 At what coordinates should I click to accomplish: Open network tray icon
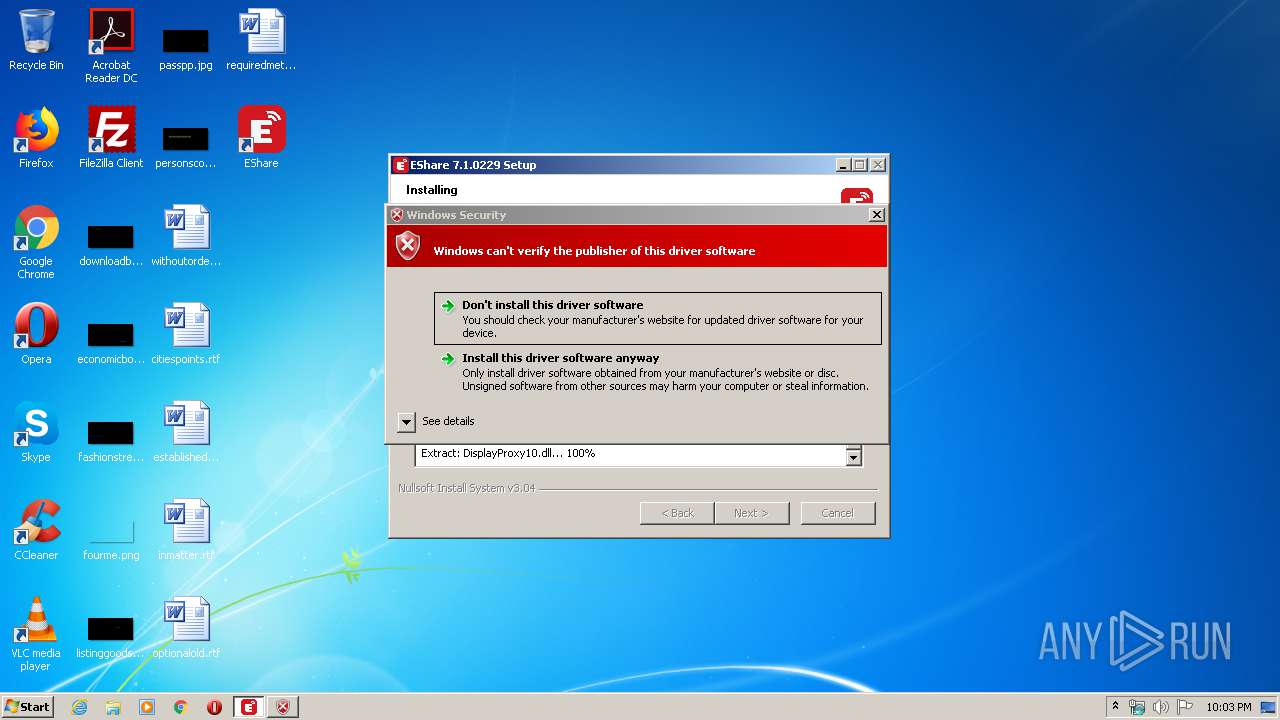click(x=1137, y=707)
